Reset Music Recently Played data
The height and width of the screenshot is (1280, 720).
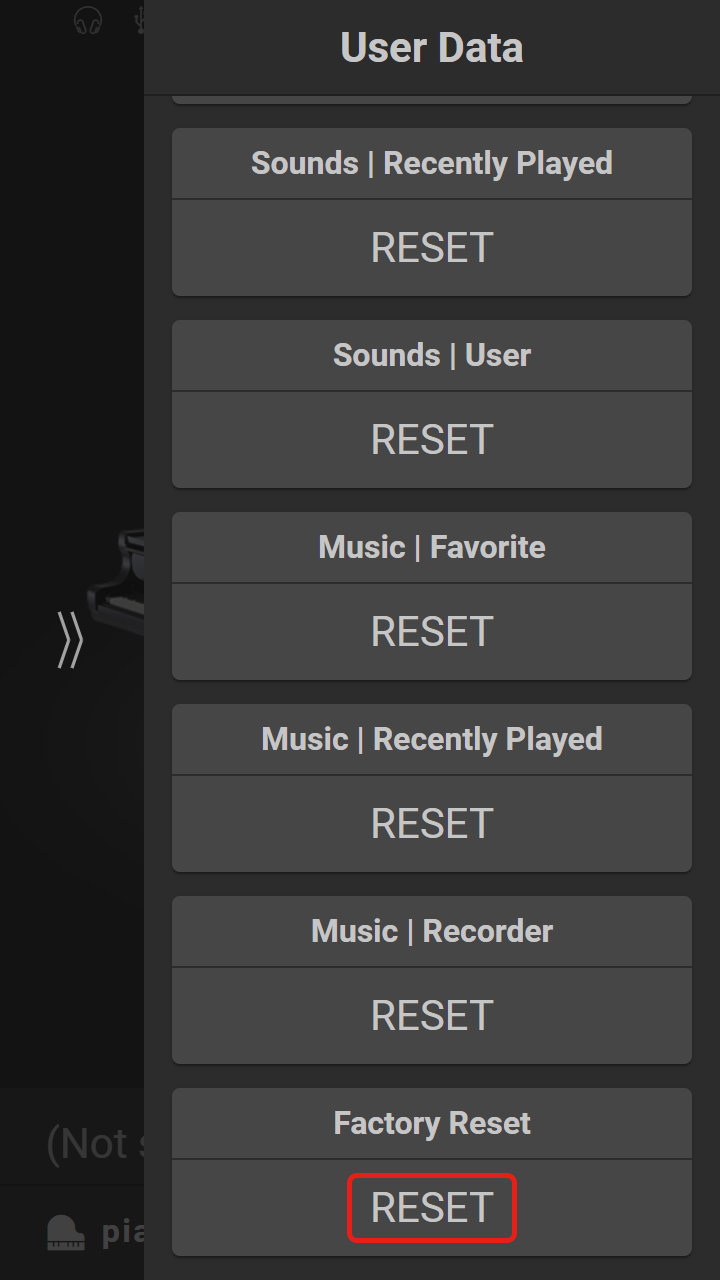pos(432,824)
